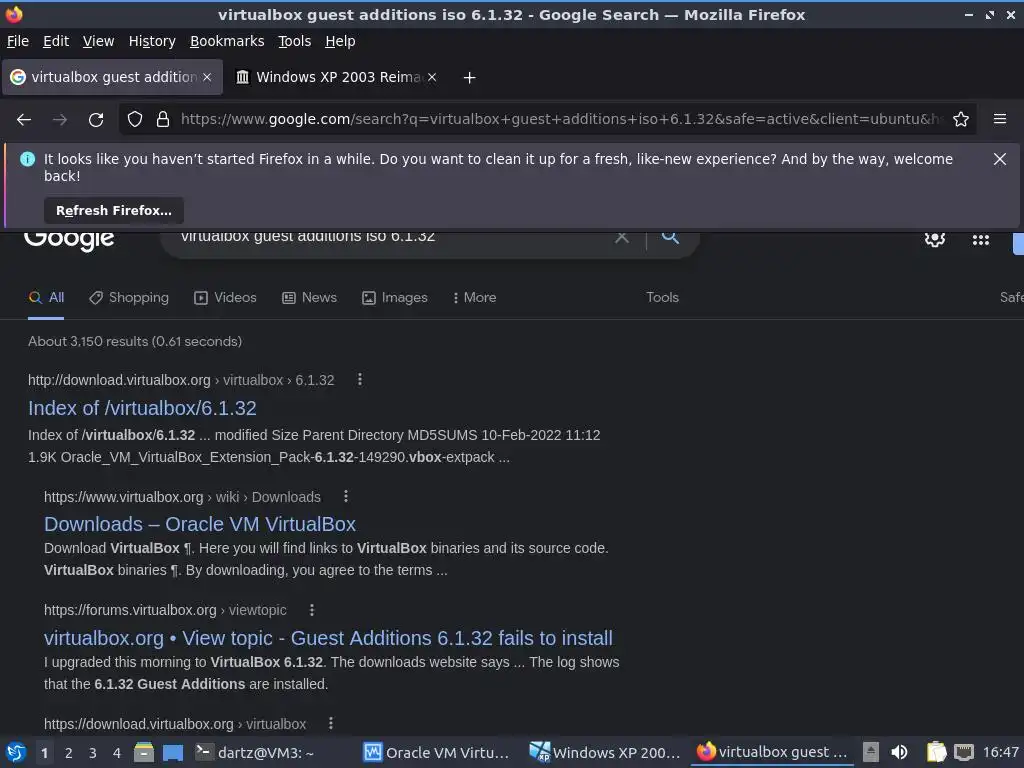The image size is (1024, 768).
Task: Open the File menu
Action: coord(18,41)
